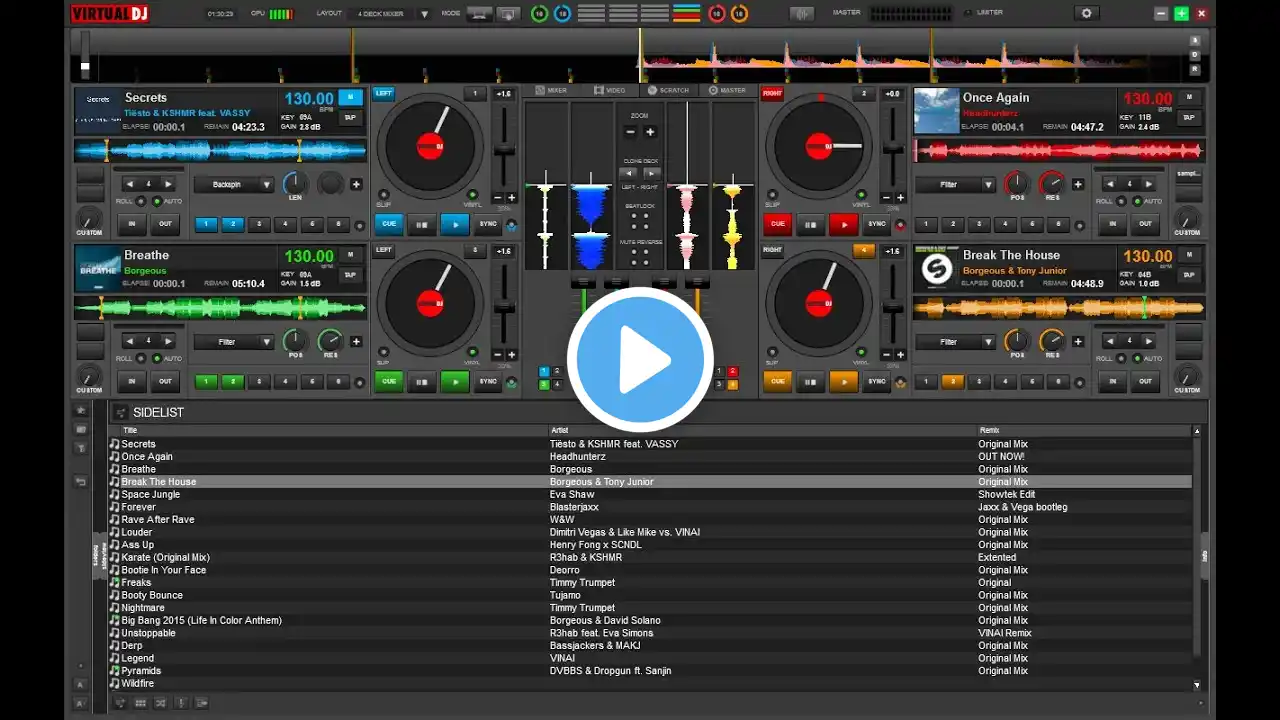
Task: Switch to the VIDEO tab
Action: coord(609,90)
